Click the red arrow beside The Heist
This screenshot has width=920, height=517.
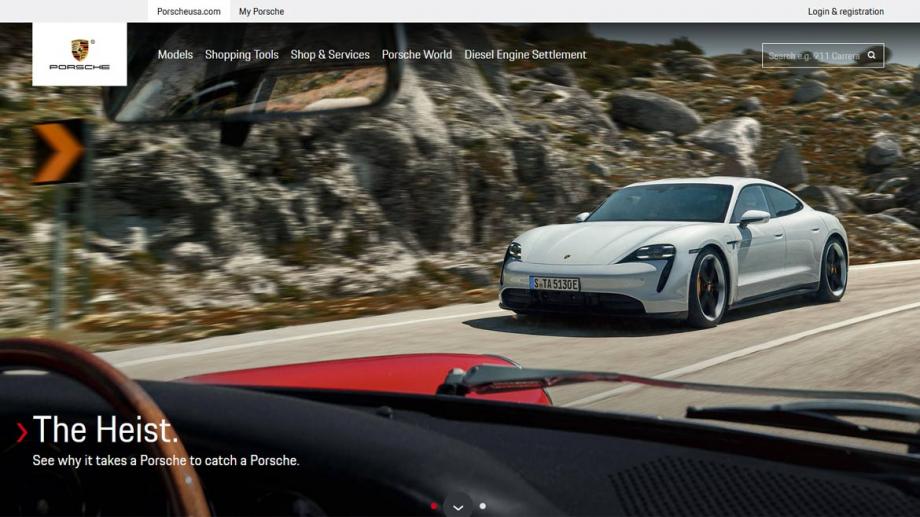[22, 432]
